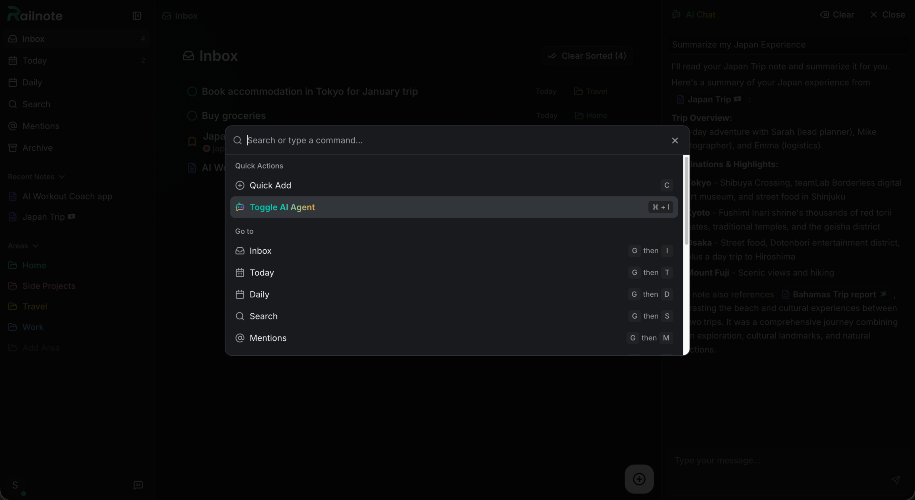Click Home folder tag on groceries task
Viewport: 915px width, 500px height.
591,116
